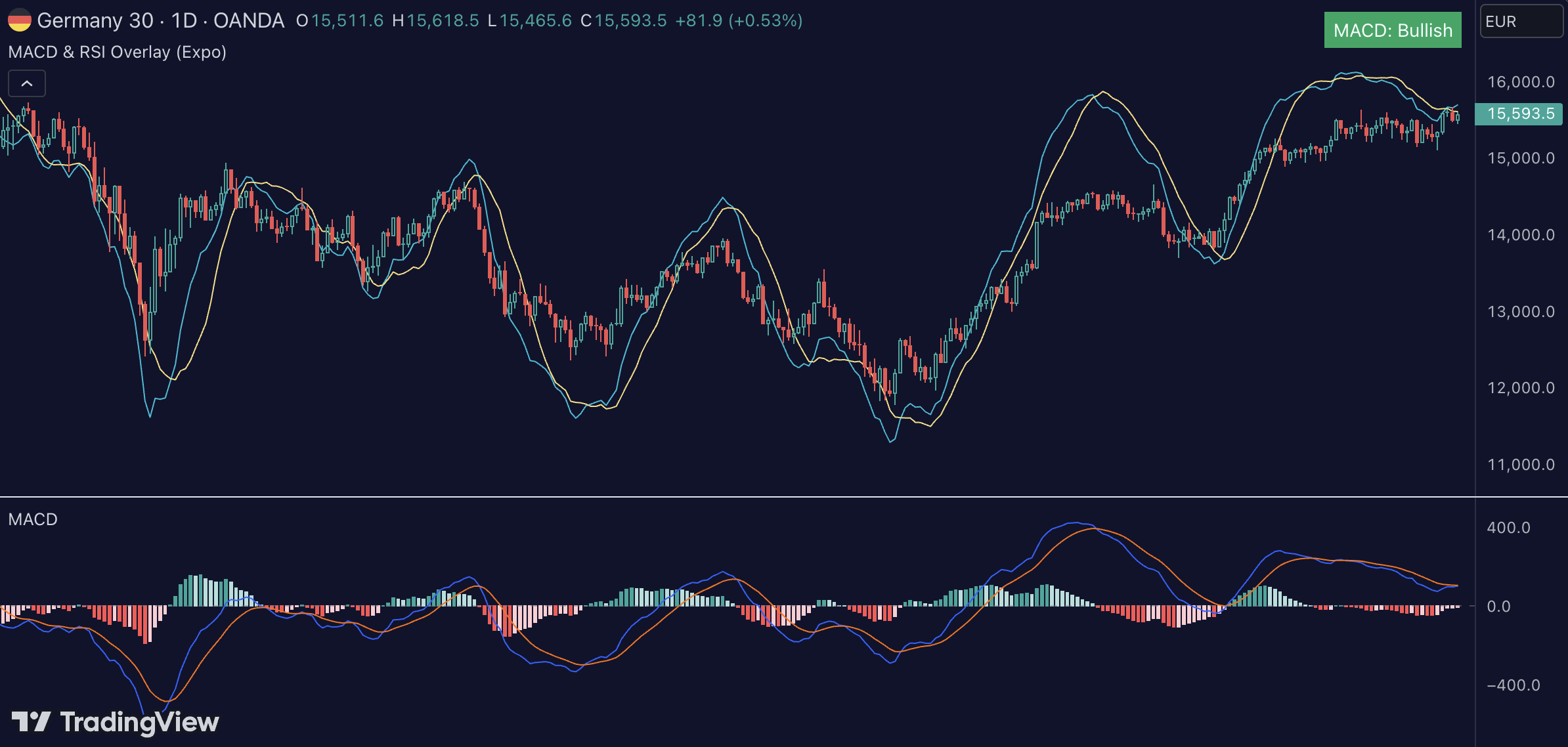
Task: Collapse the indicator legend with chevron button
Action: 27,83
